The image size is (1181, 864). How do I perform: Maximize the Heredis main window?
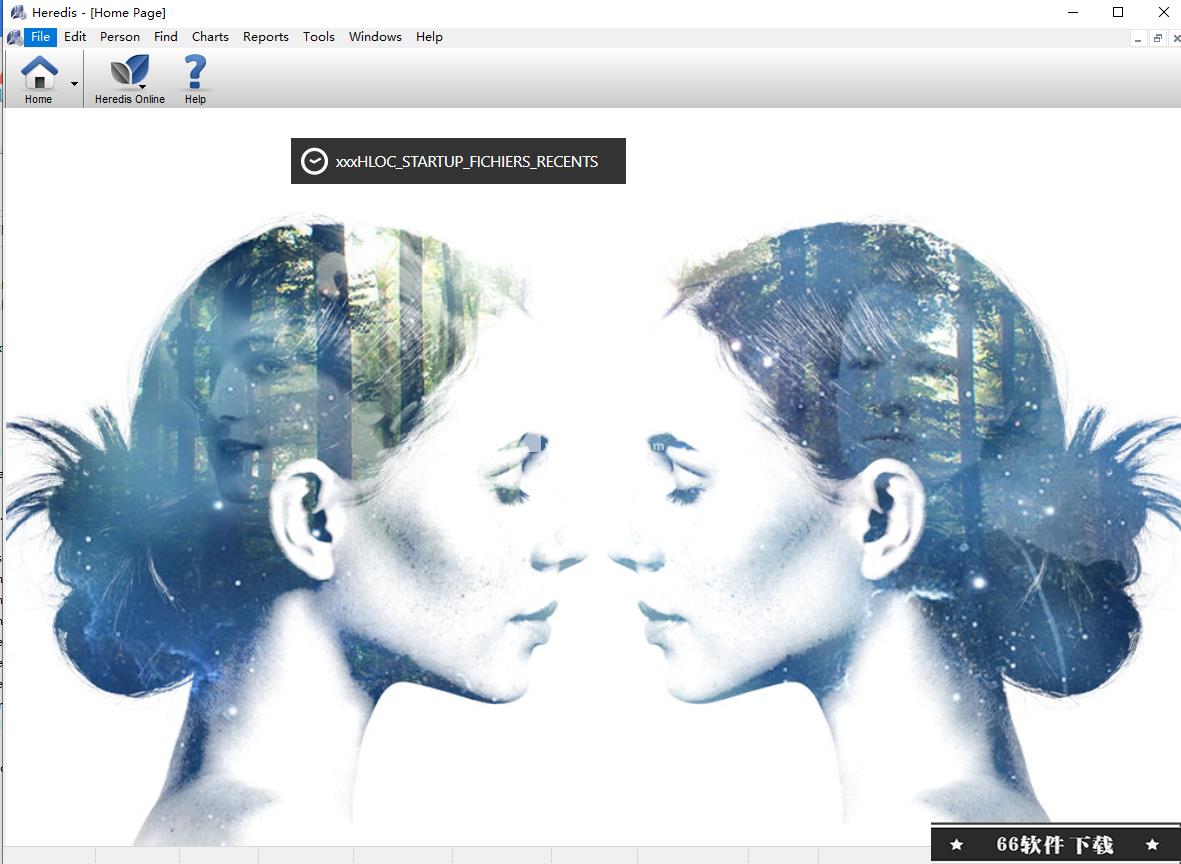pos(1118,12)
